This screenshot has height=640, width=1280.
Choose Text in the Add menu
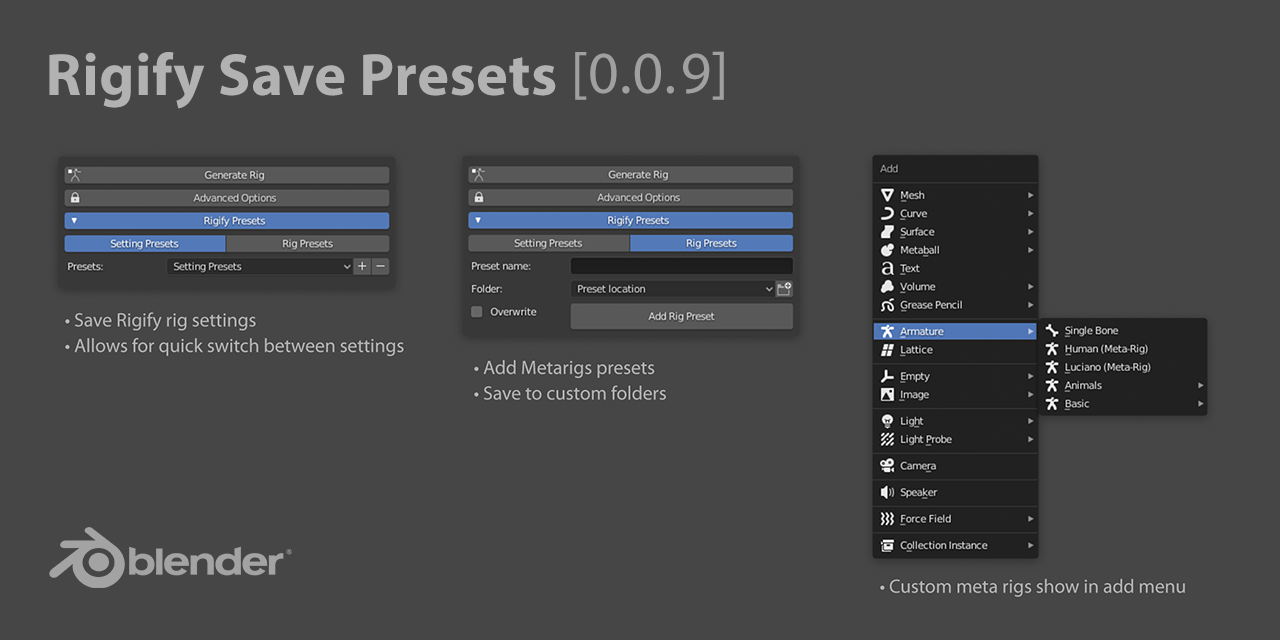click(x=955, y=268)
